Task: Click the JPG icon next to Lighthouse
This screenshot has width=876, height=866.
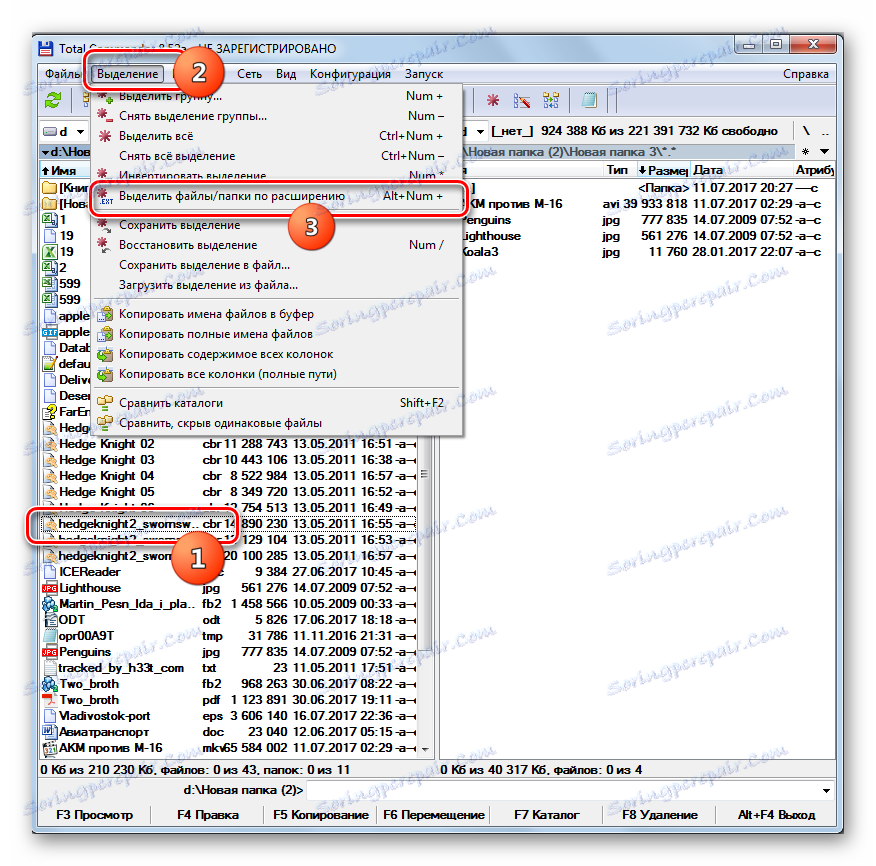Action: tap(50, 588)
